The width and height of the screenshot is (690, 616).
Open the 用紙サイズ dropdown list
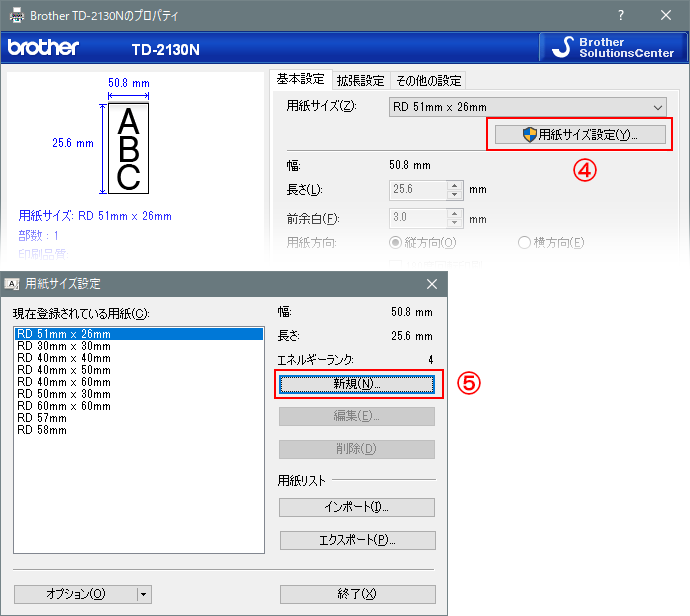(x=528, y=107)
